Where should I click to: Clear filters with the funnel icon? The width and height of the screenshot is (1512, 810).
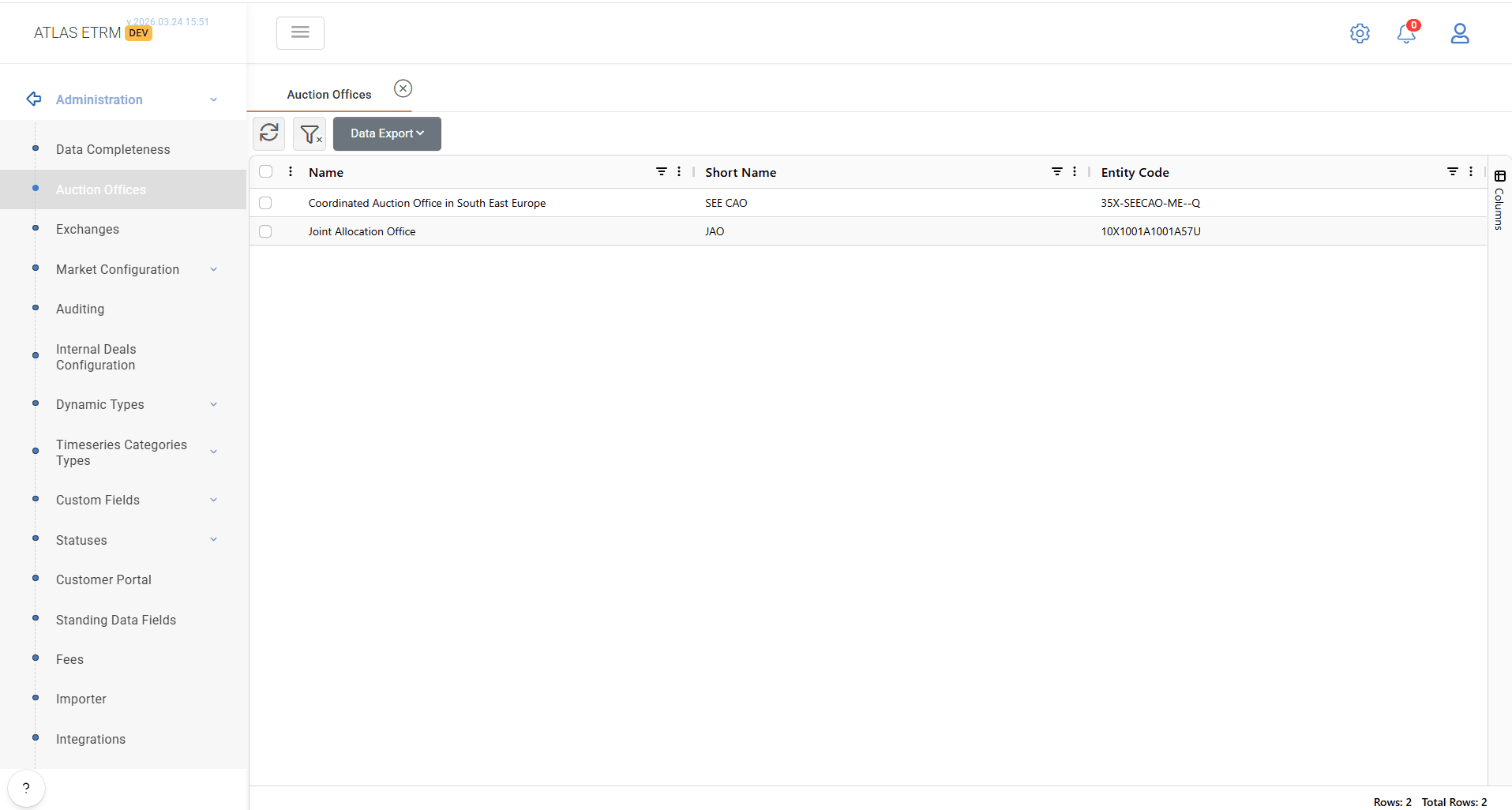pos(310,133)
